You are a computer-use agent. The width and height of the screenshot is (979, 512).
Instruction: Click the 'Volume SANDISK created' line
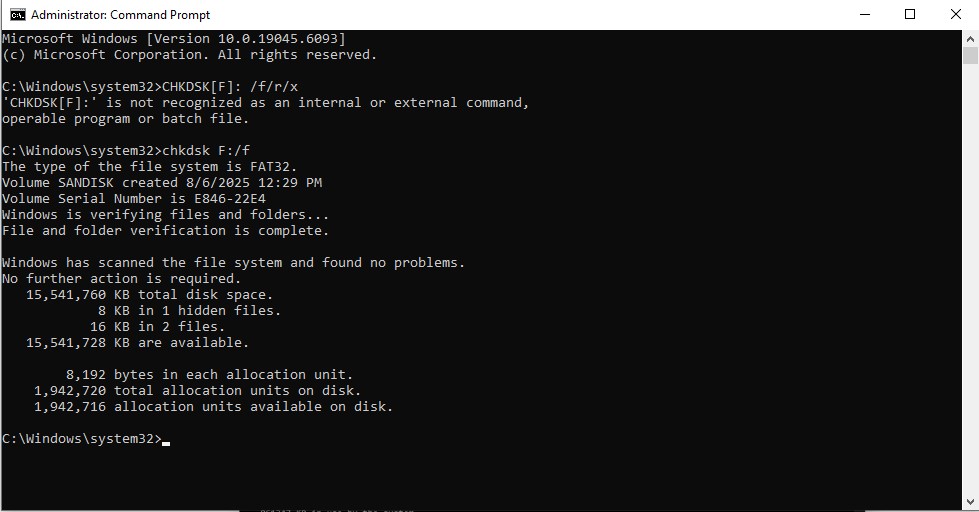162,183
